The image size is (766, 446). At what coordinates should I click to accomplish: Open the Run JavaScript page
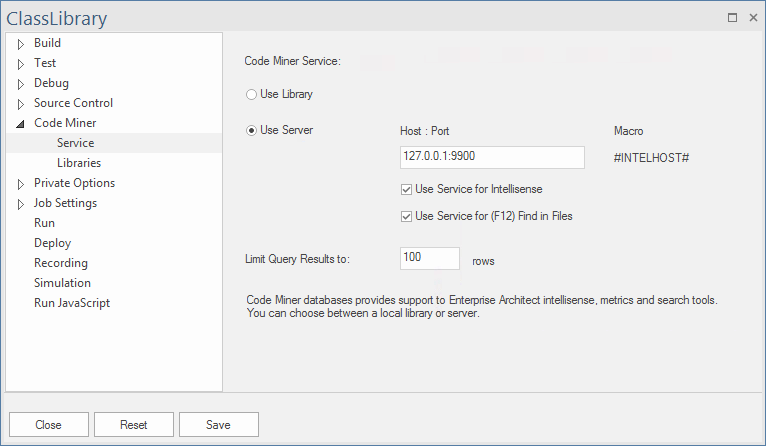(x=72, y=303)
